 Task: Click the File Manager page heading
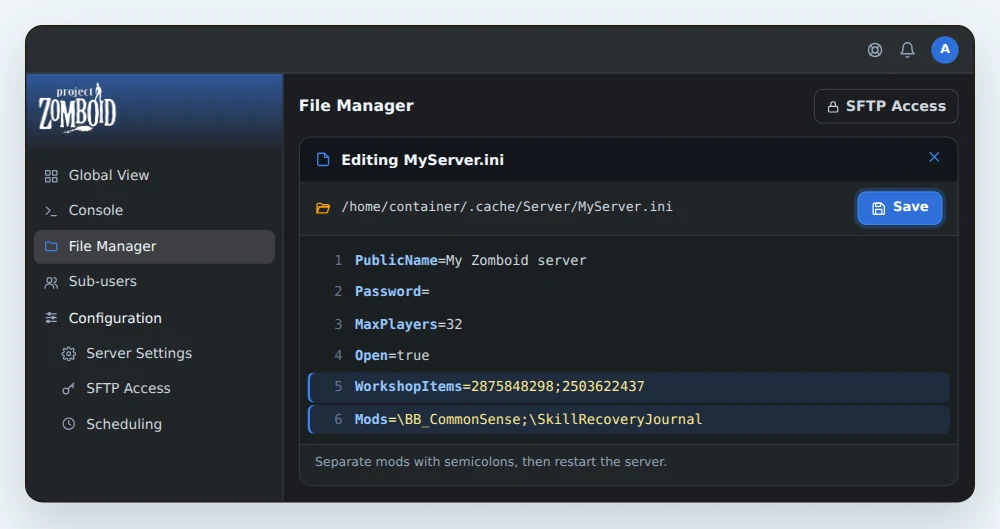[x=357, y=106]
